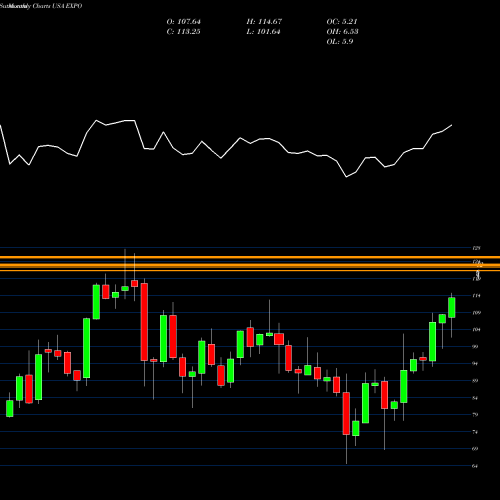Click the close value C: 113.25
Screen dimensions: 500x500
coord(184,32)
